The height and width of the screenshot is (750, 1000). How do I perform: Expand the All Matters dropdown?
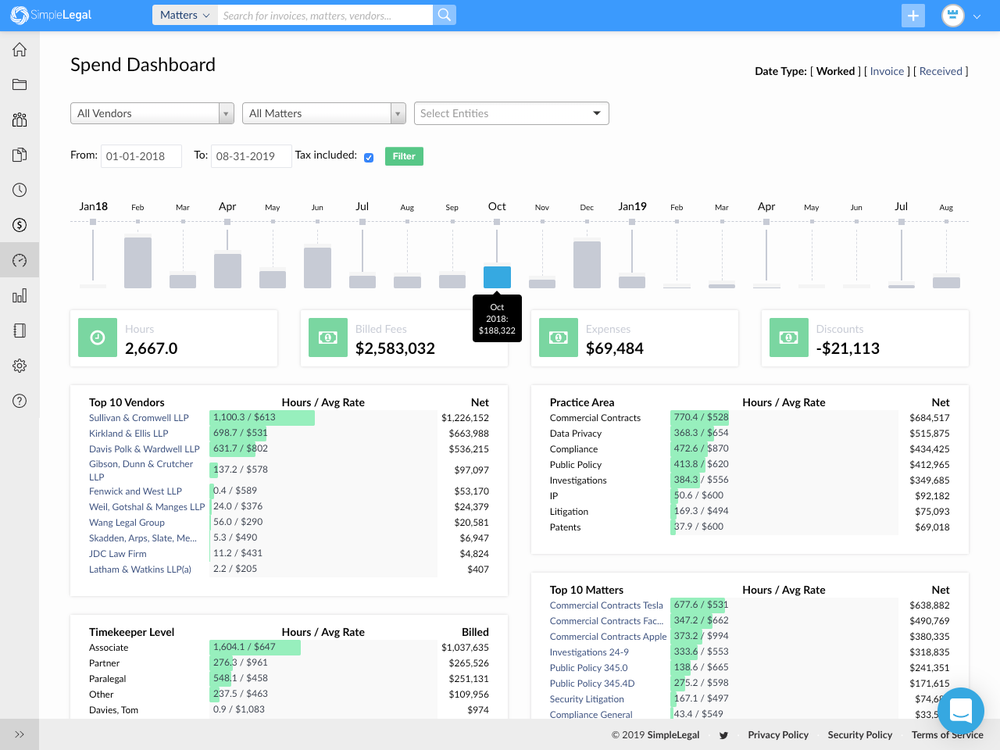pyautogui.click(x=323, y=113)
